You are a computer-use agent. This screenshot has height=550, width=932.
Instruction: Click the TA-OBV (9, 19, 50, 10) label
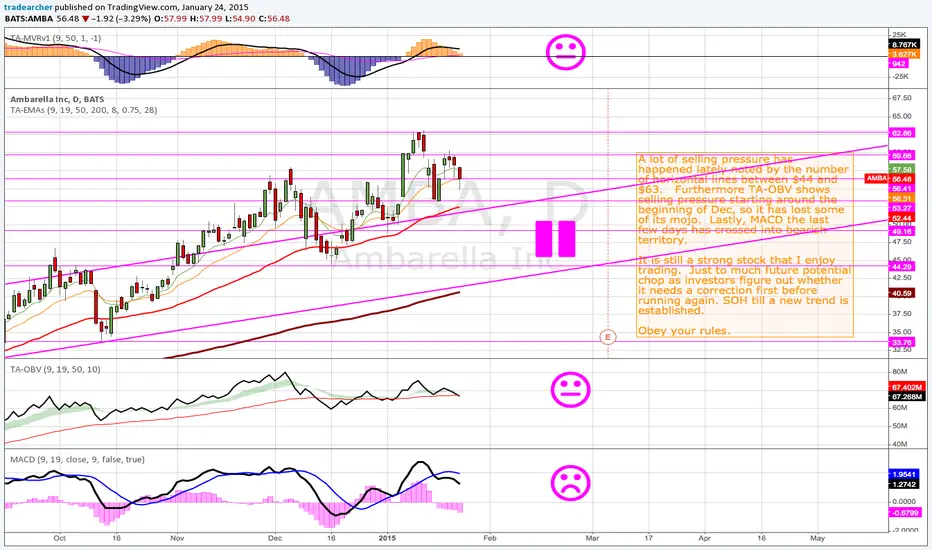point(55,369)
